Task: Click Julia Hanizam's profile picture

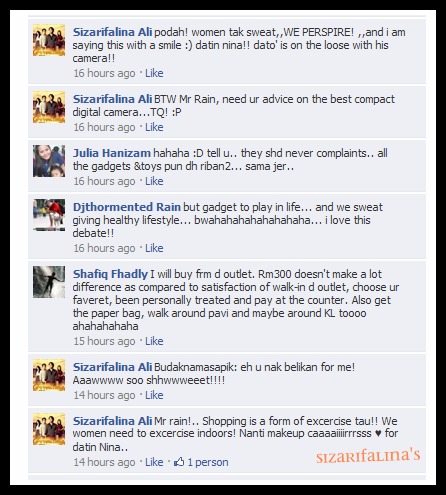Action: tap(49, 161)
